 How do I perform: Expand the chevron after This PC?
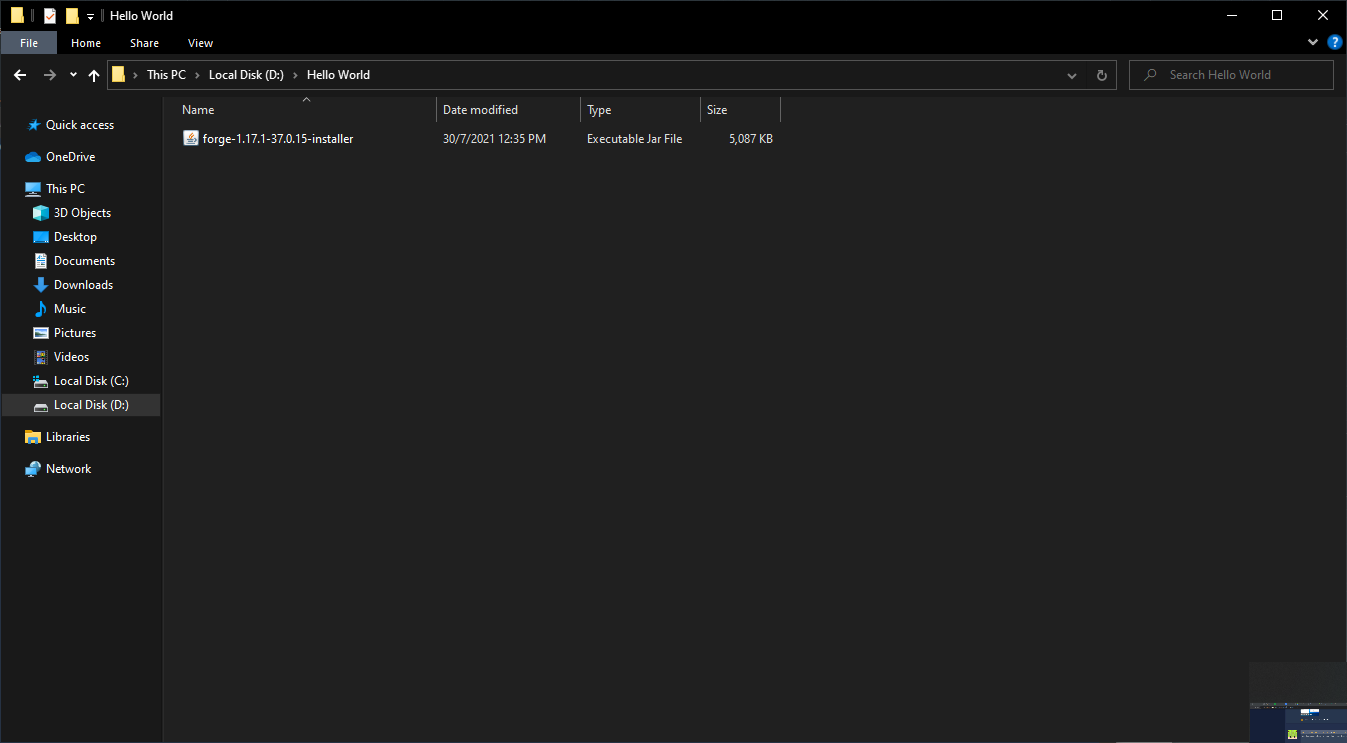[197, 75]
